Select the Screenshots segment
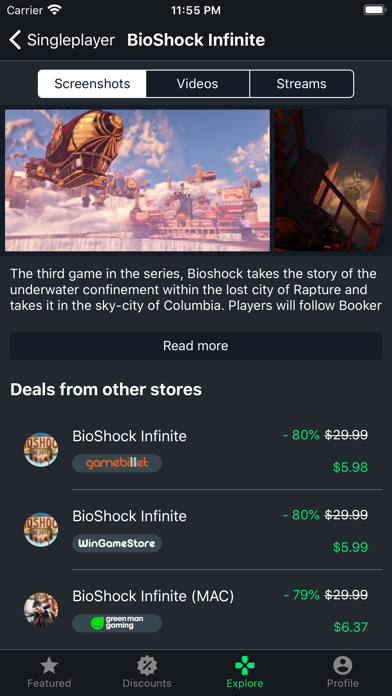The width and height of the screenshot is (392, 696). point(92,84)
